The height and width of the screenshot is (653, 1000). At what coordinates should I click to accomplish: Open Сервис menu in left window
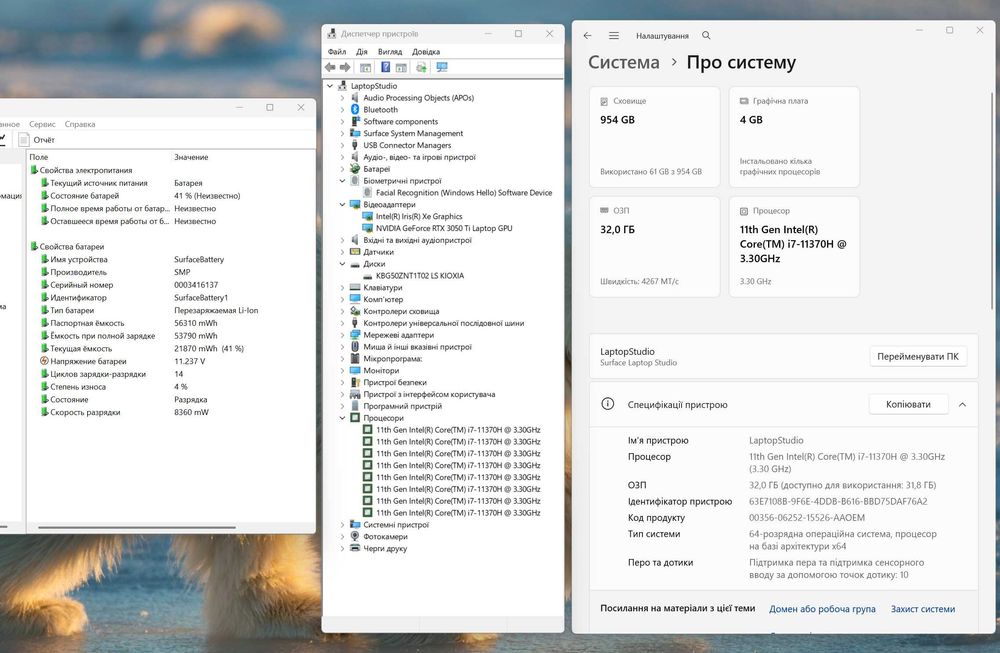pos(42,124)
